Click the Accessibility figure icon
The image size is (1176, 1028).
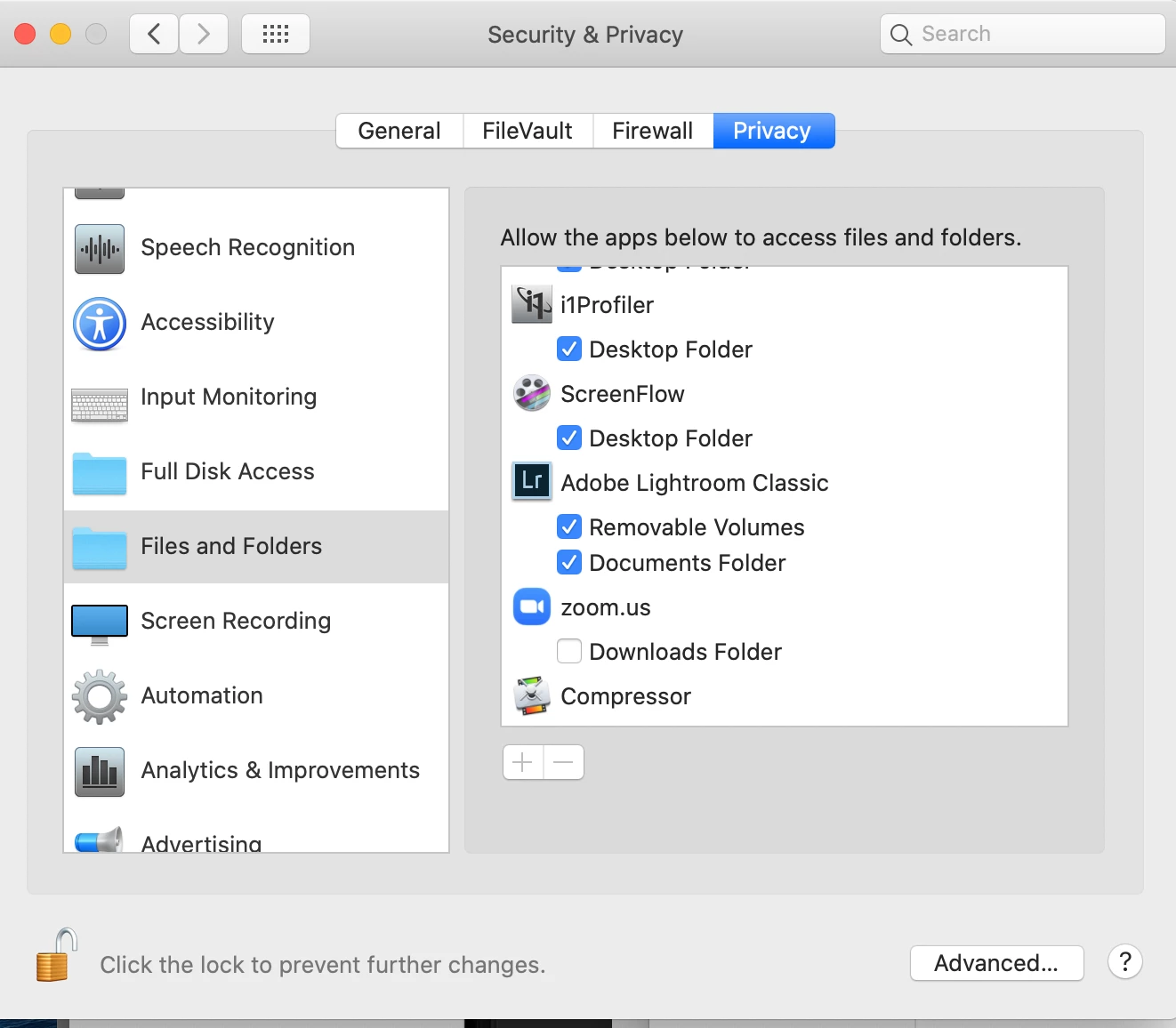tap(100, 324)
